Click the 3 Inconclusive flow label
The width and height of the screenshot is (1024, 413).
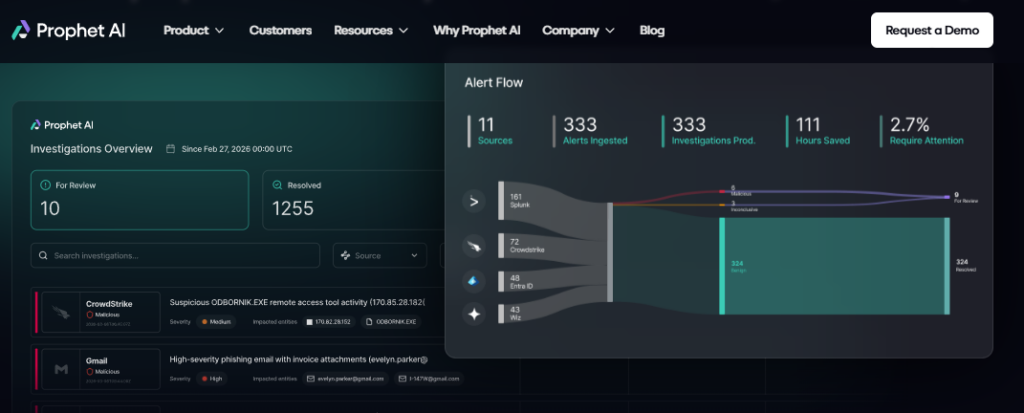[743, 206]
